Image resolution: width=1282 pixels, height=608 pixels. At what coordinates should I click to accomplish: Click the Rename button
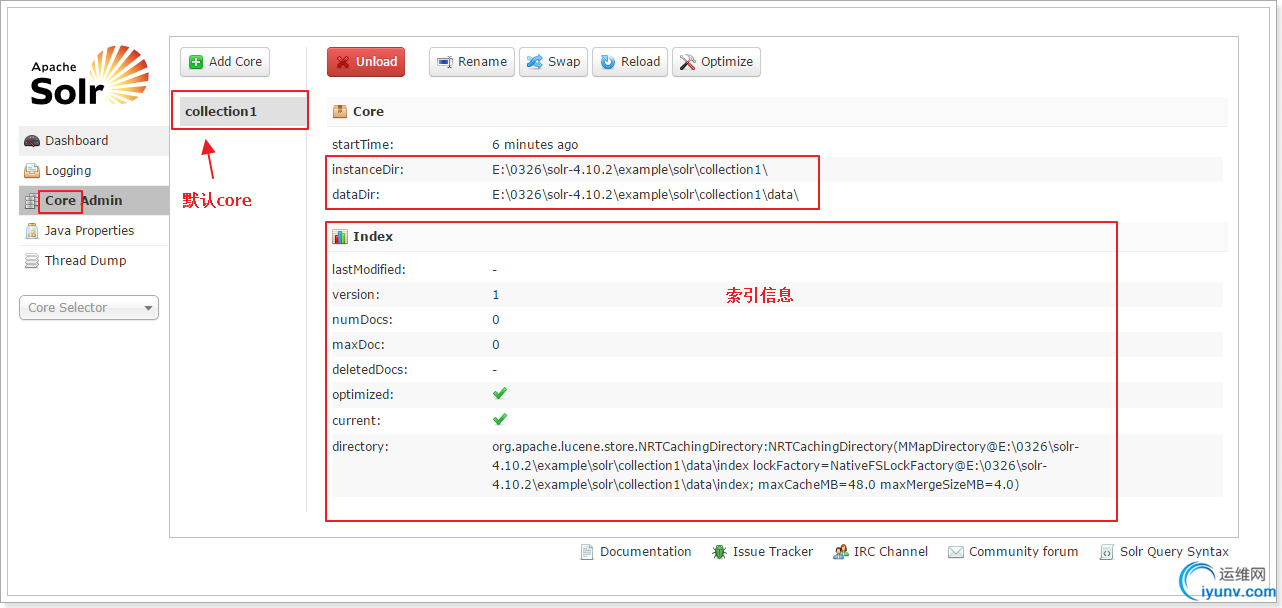(x=472, y=62)
